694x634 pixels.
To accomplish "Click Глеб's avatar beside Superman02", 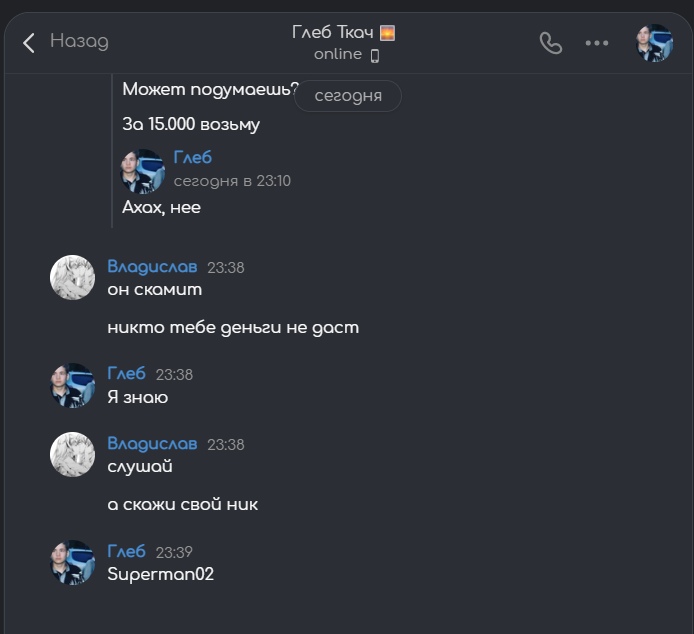I will [72, 562].
